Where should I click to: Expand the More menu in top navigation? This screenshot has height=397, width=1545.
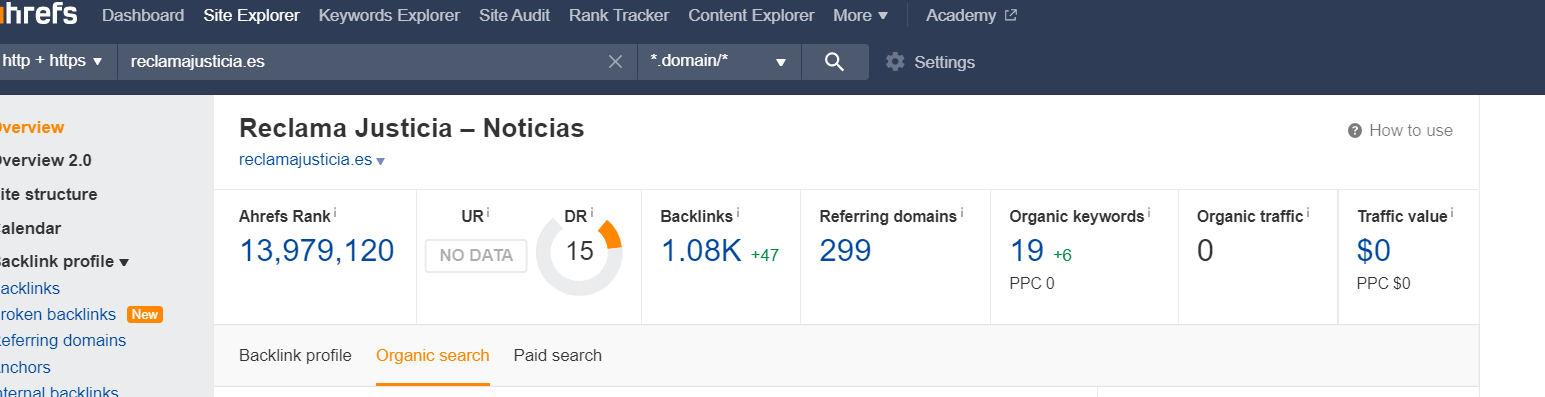click(x=860, y=15)
